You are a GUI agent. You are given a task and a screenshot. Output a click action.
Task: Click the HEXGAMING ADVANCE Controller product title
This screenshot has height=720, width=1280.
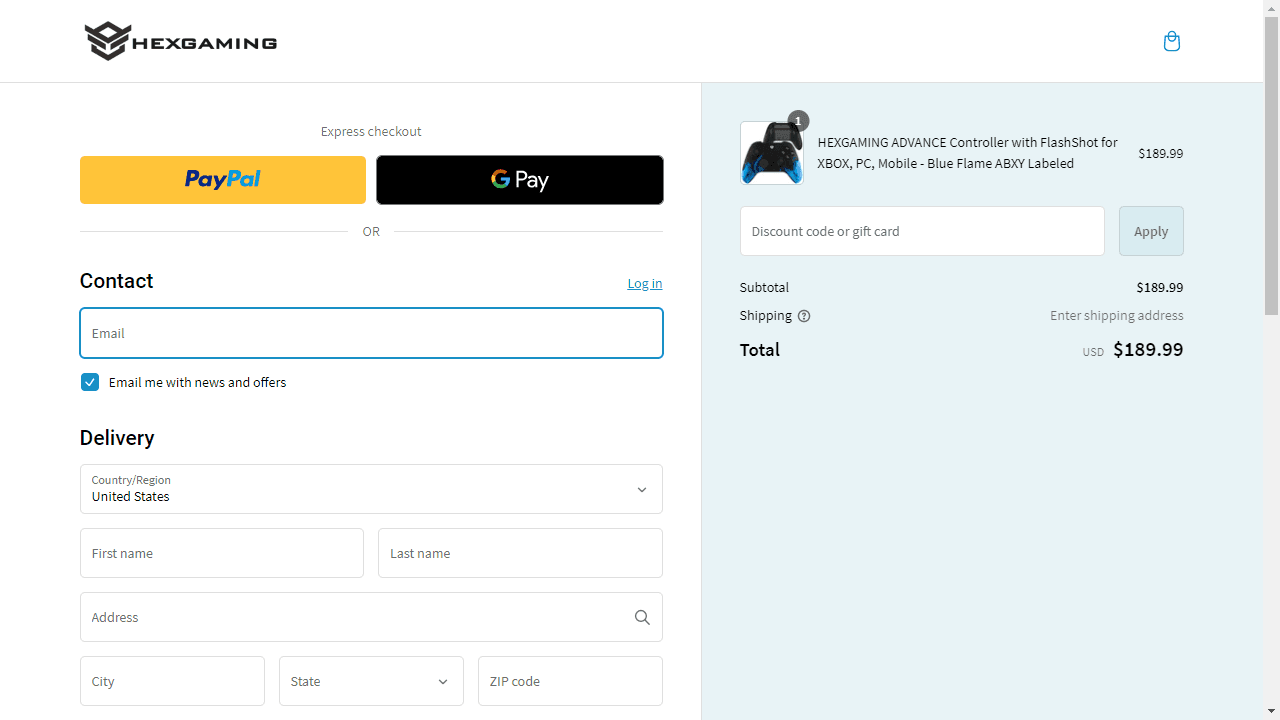pos(967,153)
